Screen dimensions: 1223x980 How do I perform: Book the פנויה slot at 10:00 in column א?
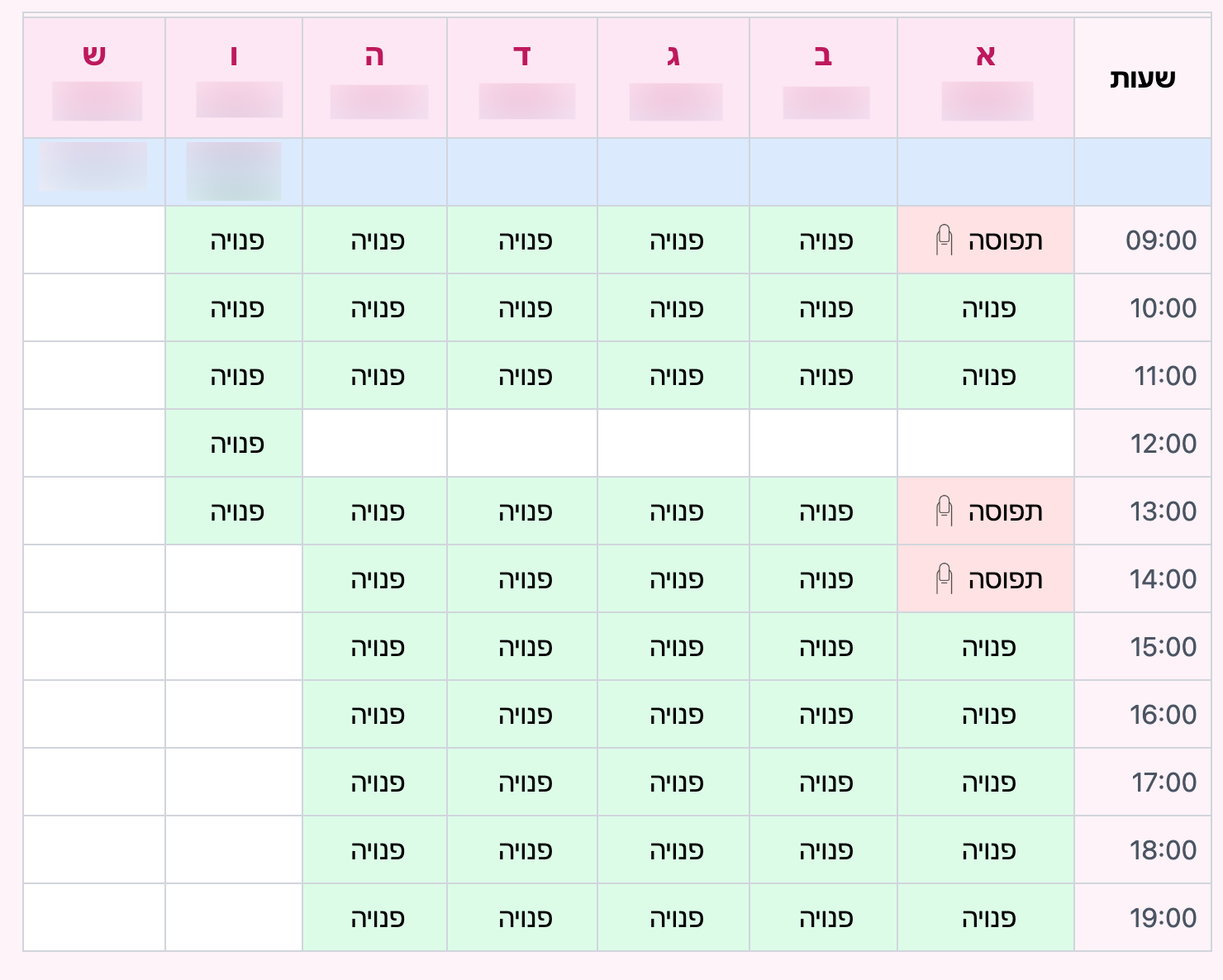coord(986,307)
